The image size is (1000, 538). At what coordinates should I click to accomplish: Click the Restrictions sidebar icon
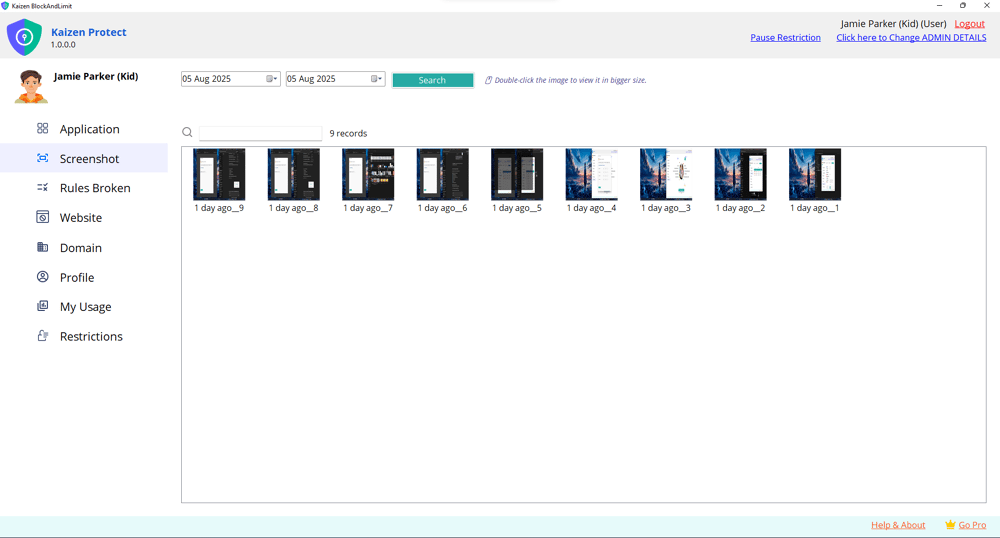42,336
